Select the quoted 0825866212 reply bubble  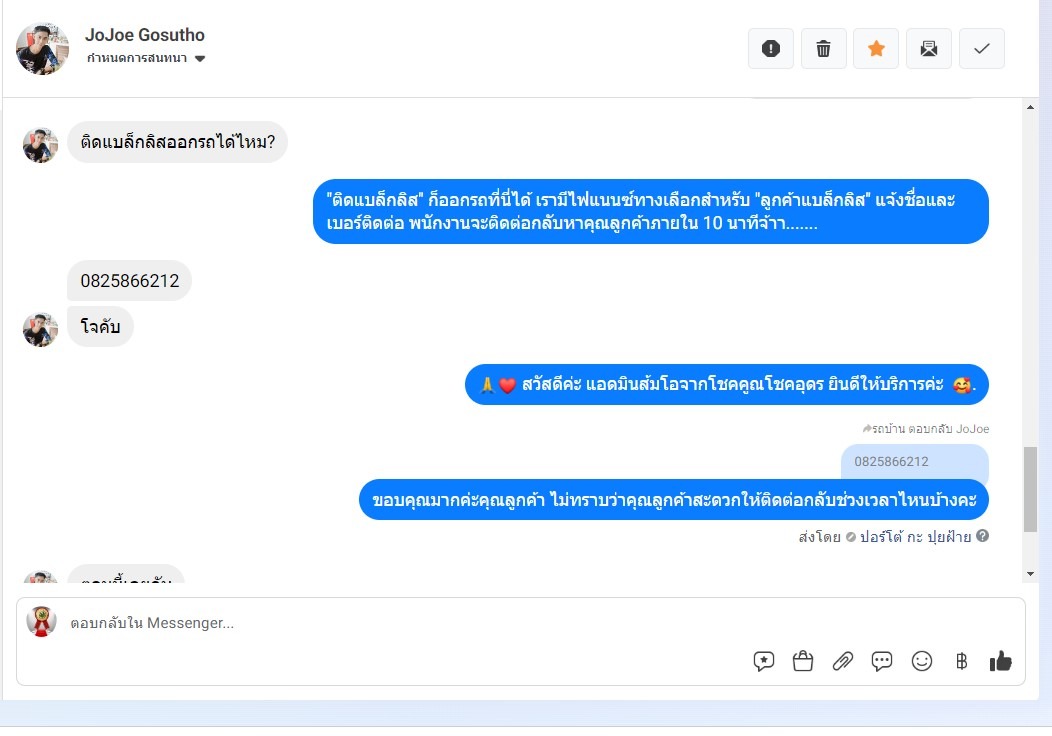pos(914,462)
